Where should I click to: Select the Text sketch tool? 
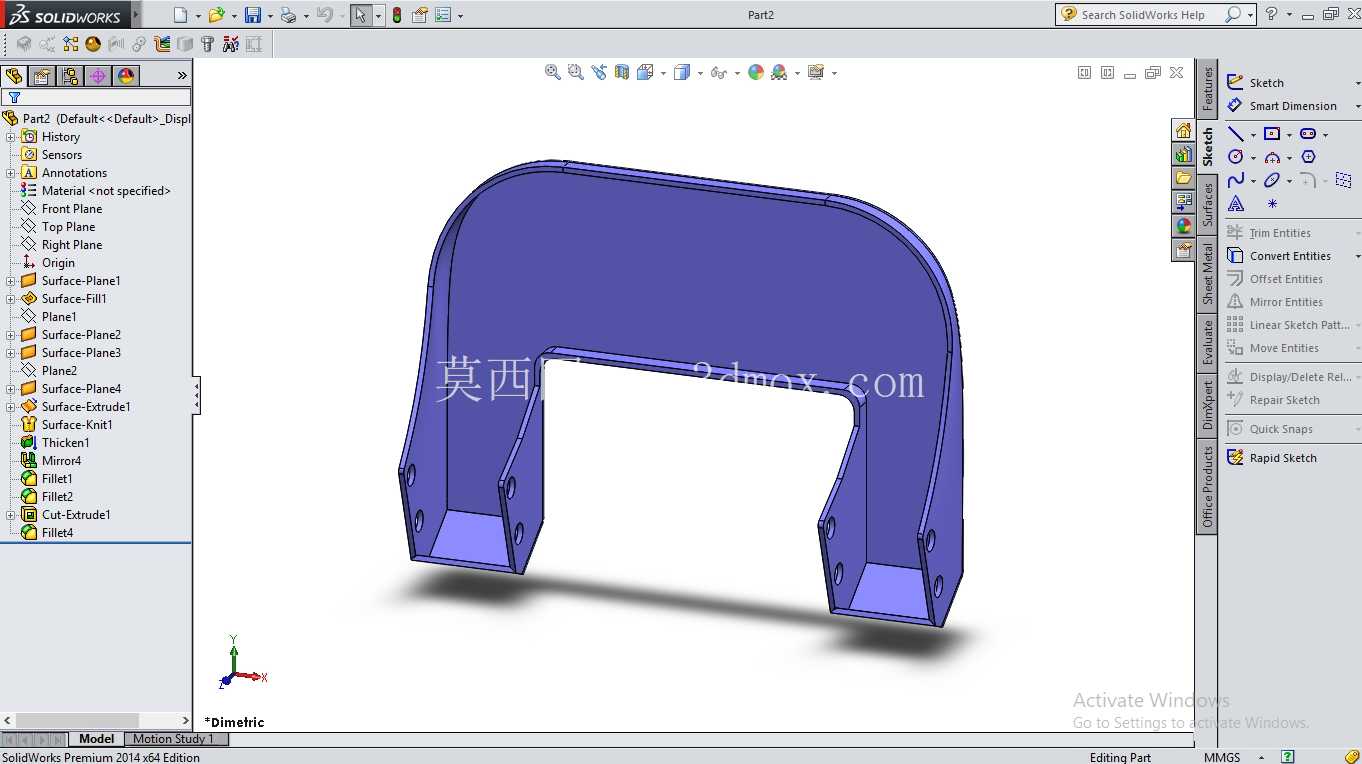pyautogui.click(x=1236, y=204)
